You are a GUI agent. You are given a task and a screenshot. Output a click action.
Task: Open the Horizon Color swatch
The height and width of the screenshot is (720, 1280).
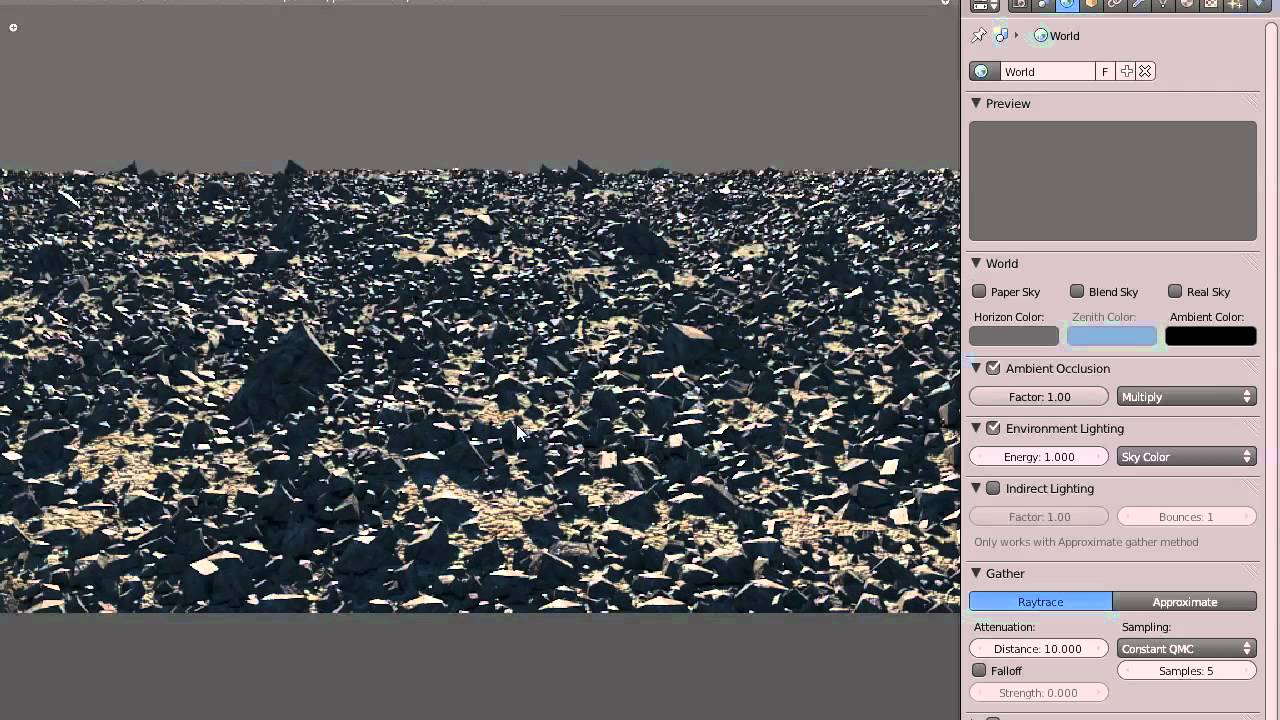(x=1014, y=337)
